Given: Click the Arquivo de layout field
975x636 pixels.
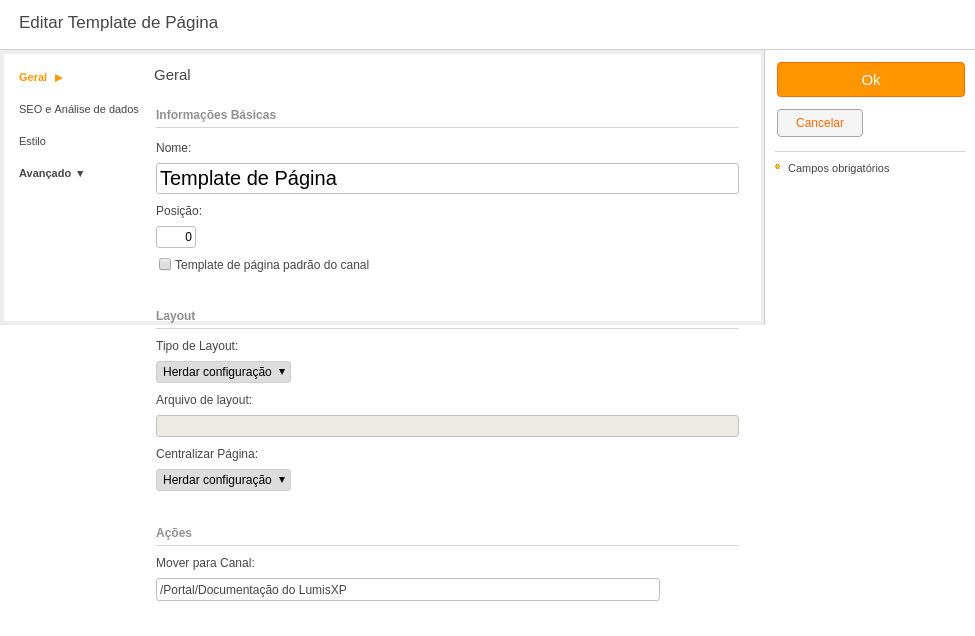Looking at the screenshot, I should click(447, 426).
